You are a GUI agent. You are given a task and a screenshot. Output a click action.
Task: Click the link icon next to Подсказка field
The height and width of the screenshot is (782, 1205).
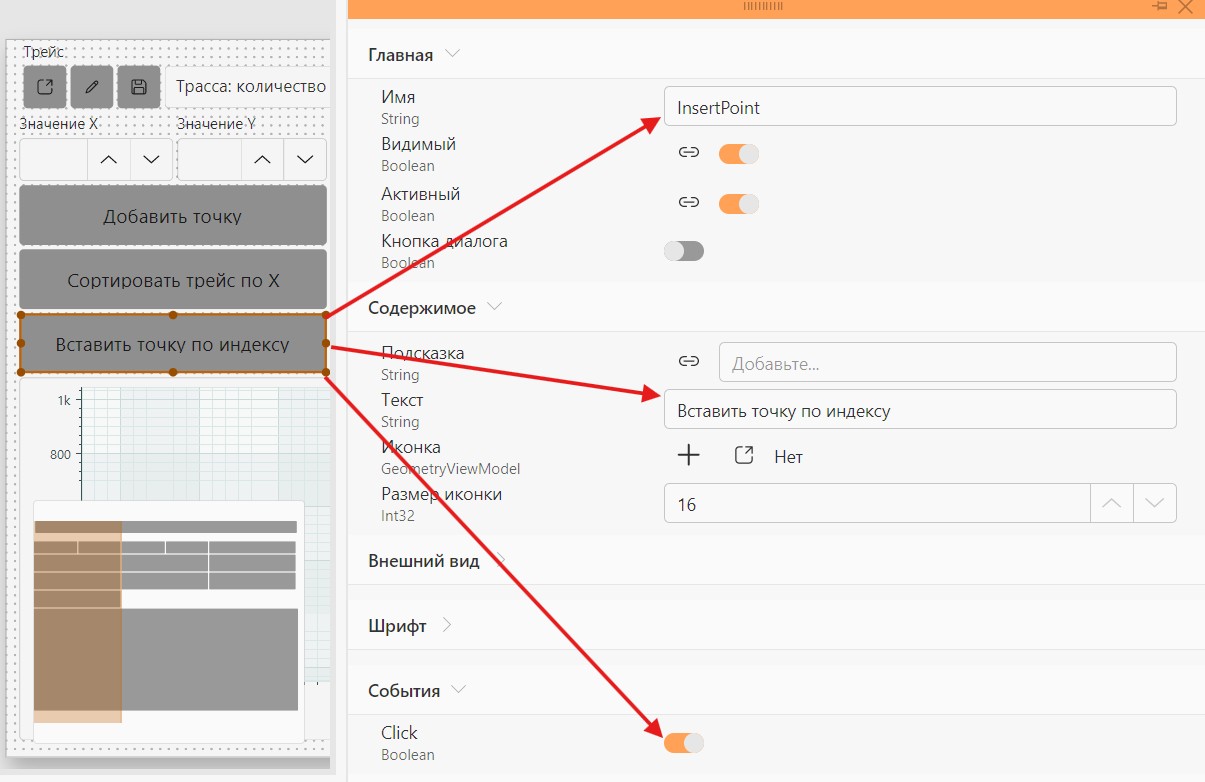pos(688,361)
